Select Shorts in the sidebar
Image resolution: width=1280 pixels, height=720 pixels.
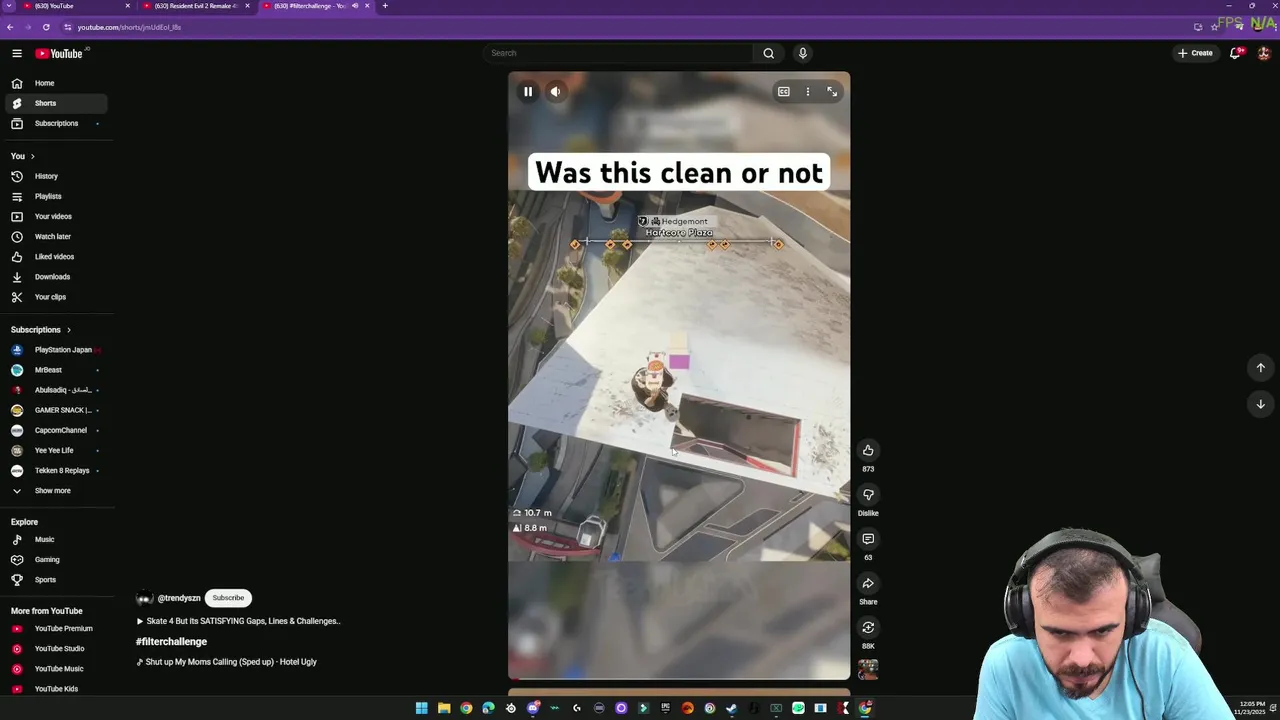[54, 103]
